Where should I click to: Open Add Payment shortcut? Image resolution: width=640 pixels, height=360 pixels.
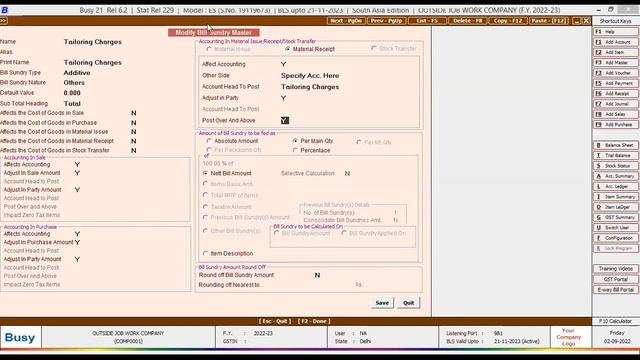coord(616,83)
